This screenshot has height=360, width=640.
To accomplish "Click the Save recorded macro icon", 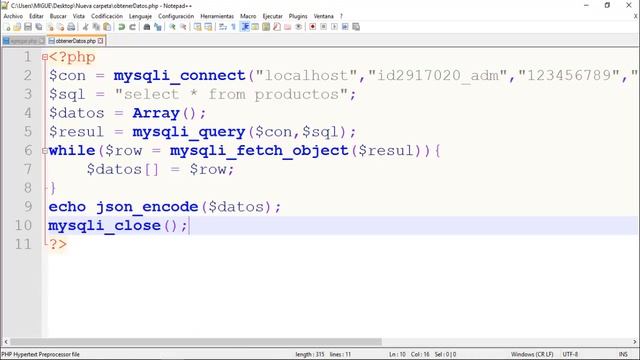I will click(x=356, y=27).
